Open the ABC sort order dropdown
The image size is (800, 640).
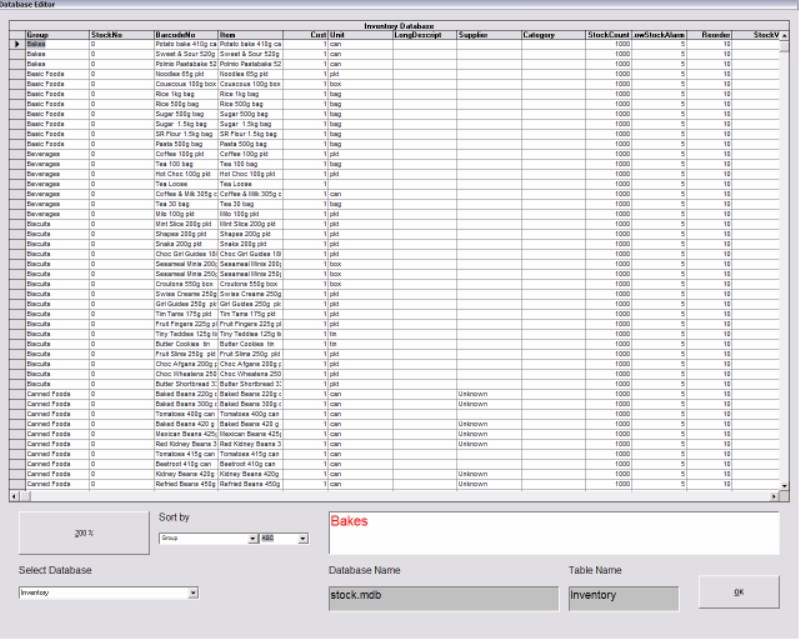(303, 538)
